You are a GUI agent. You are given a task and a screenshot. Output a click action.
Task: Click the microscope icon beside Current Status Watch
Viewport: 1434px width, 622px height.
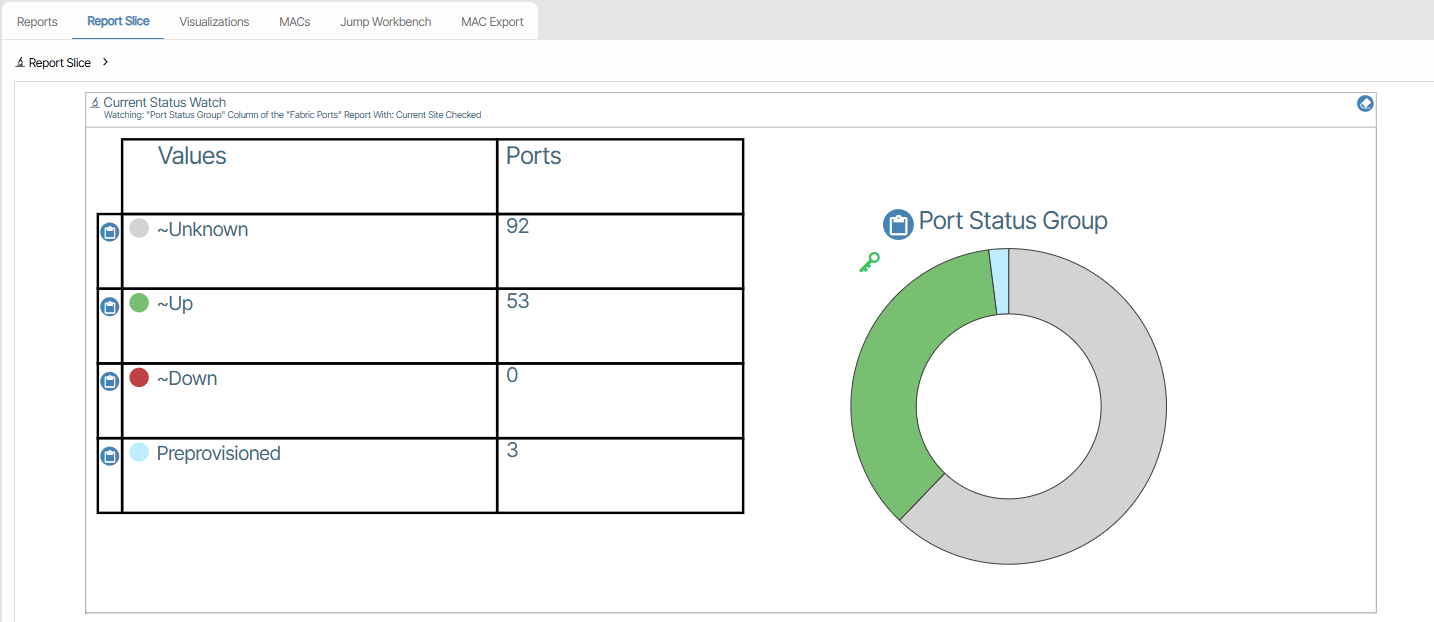pos(95,102)
